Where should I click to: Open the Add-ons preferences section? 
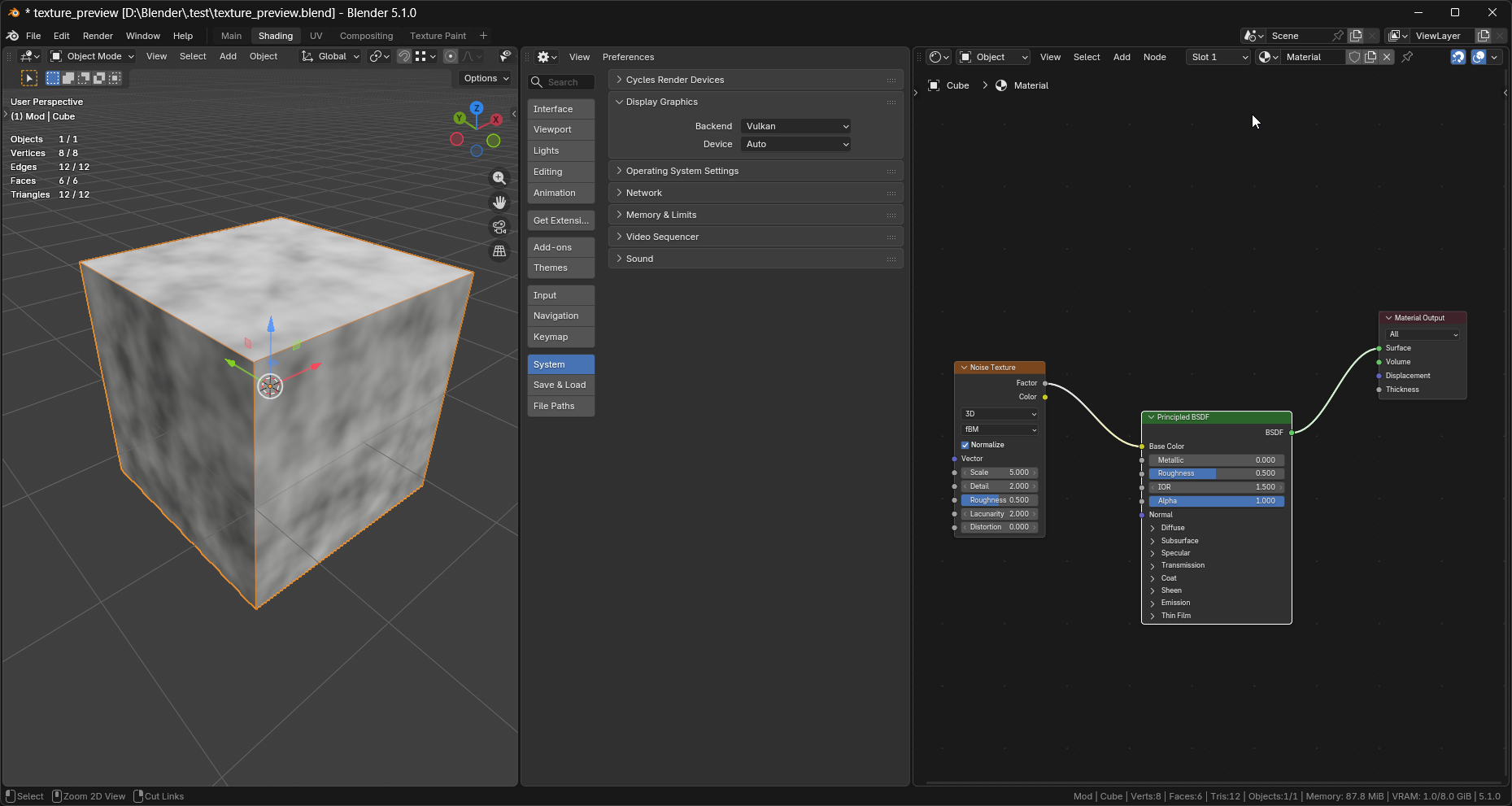[560, 247]
